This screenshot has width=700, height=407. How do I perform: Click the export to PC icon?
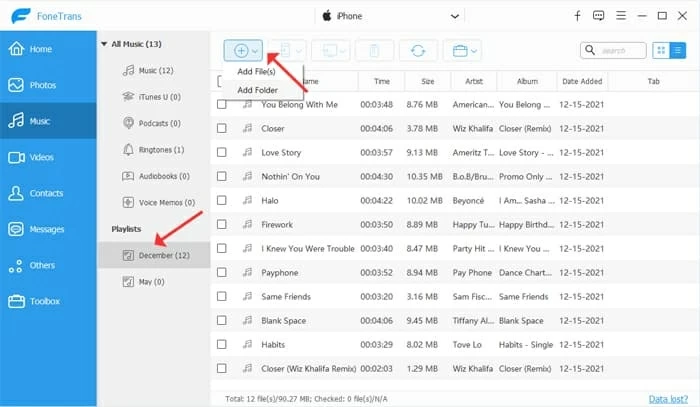(x=330, y=51)
